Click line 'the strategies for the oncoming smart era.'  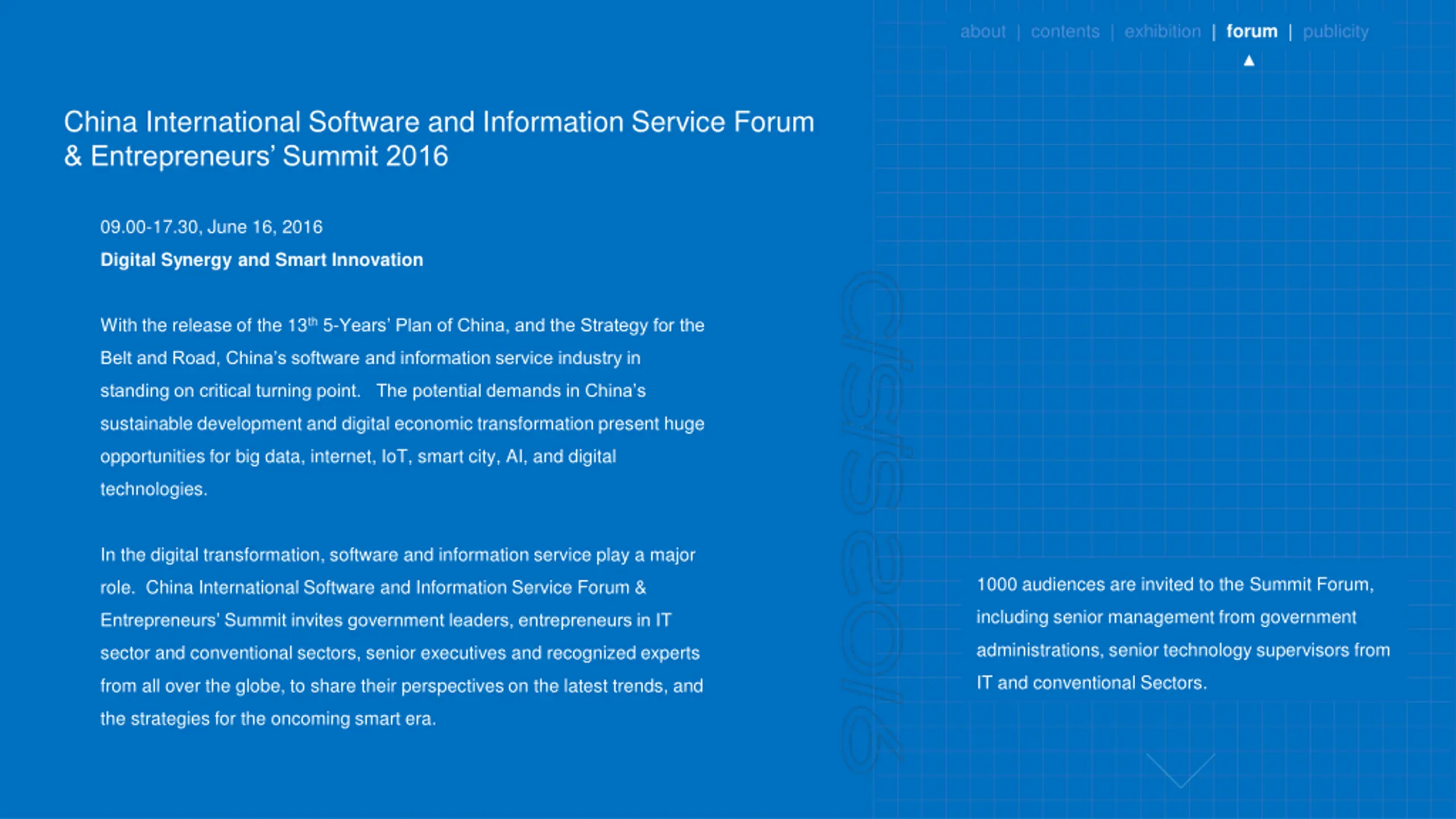pyautogui.click(x=268, y=719)
